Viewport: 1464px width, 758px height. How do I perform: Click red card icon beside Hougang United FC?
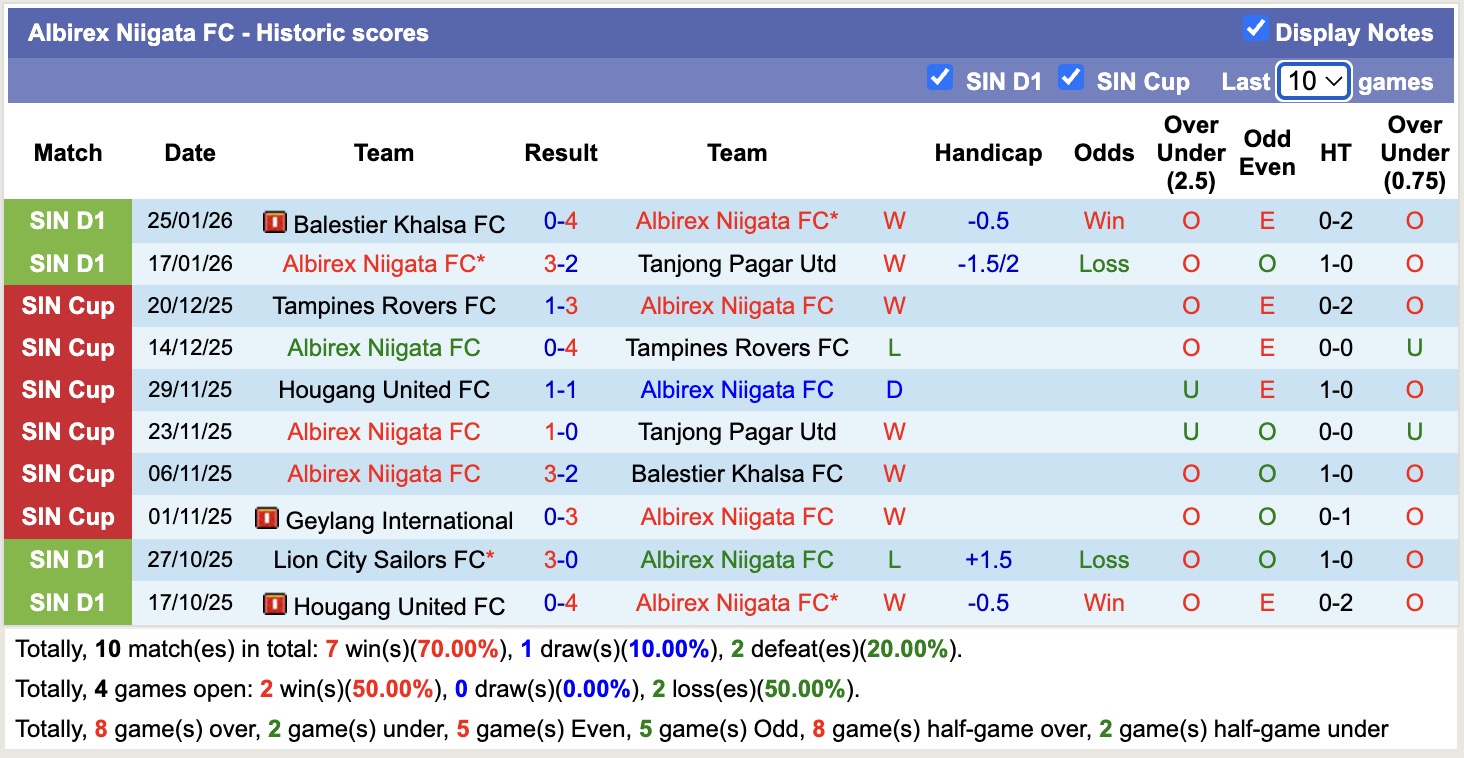pos(274,604)
